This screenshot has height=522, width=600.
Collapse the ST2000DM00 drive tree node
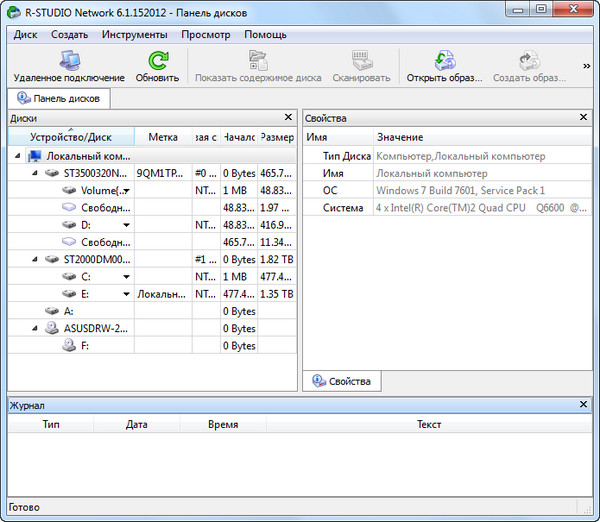pyautogui.click(x=36, y=260)
